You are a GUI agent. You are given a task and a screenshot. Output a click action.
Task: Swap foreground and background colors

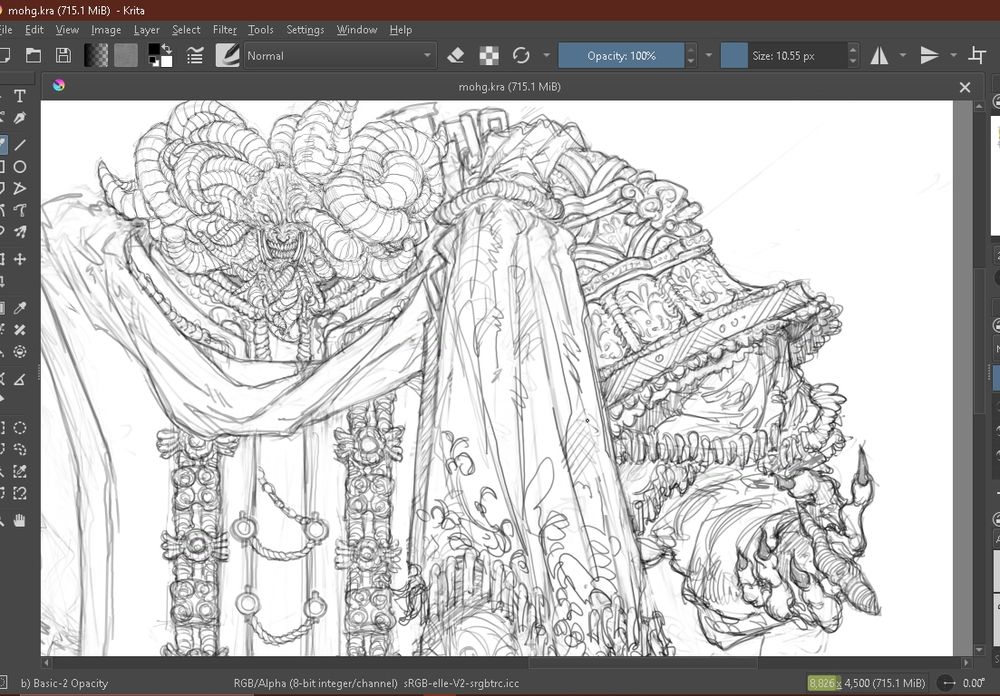(x=167, y=48)
